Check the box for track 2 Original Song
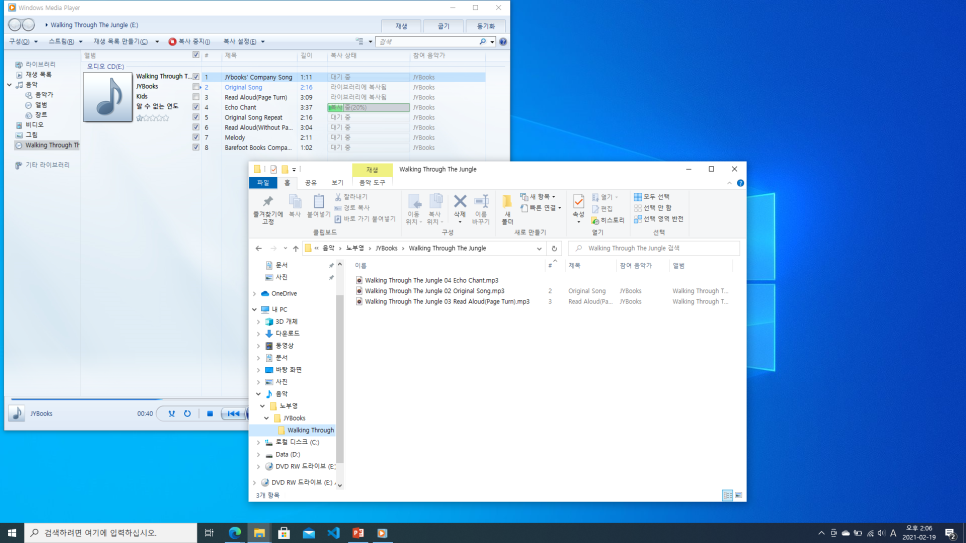 [196, 87]
